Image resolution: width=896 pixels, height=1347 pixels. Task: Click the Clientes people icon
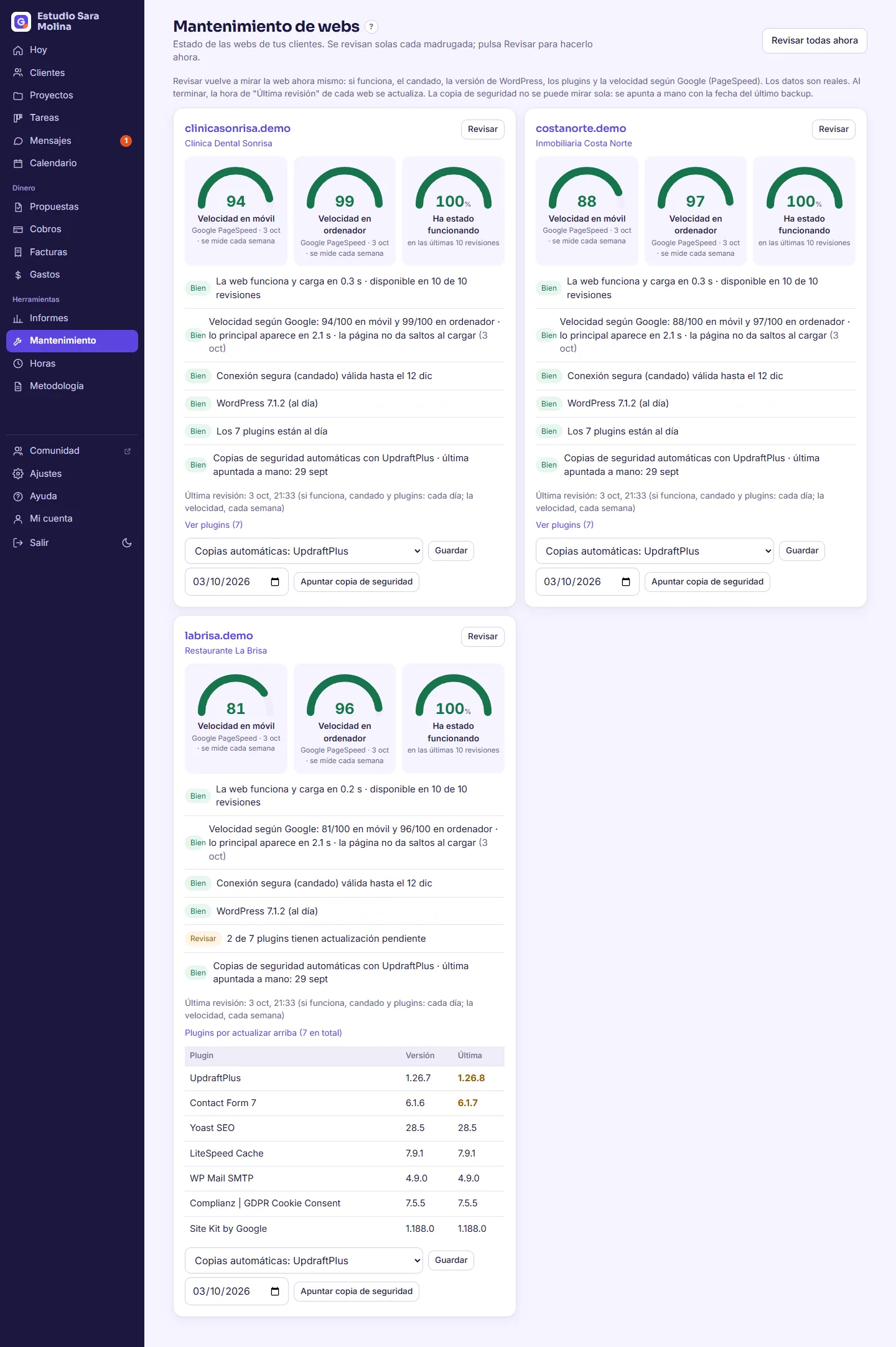(x=18, y=73)
